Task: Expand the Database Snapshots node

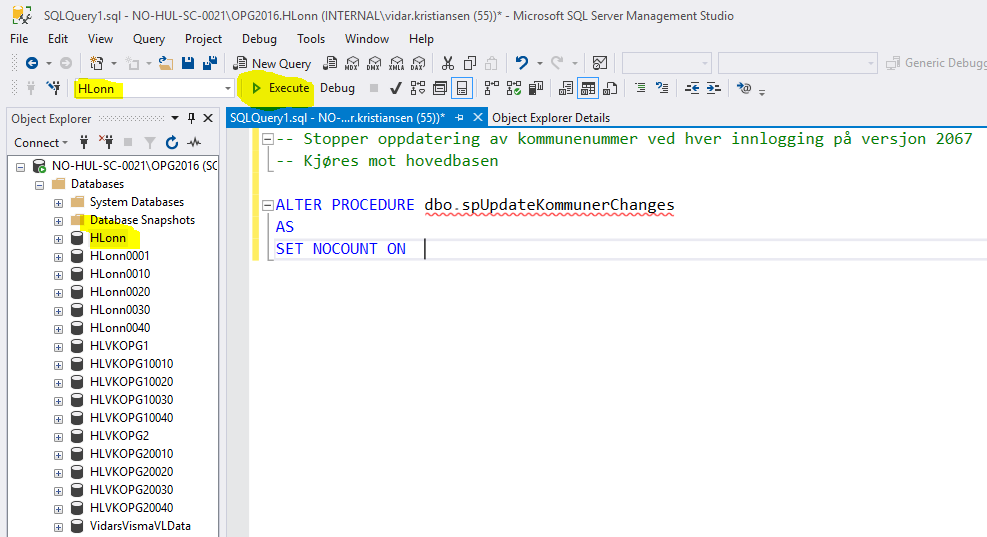Action: coord(59,221)
